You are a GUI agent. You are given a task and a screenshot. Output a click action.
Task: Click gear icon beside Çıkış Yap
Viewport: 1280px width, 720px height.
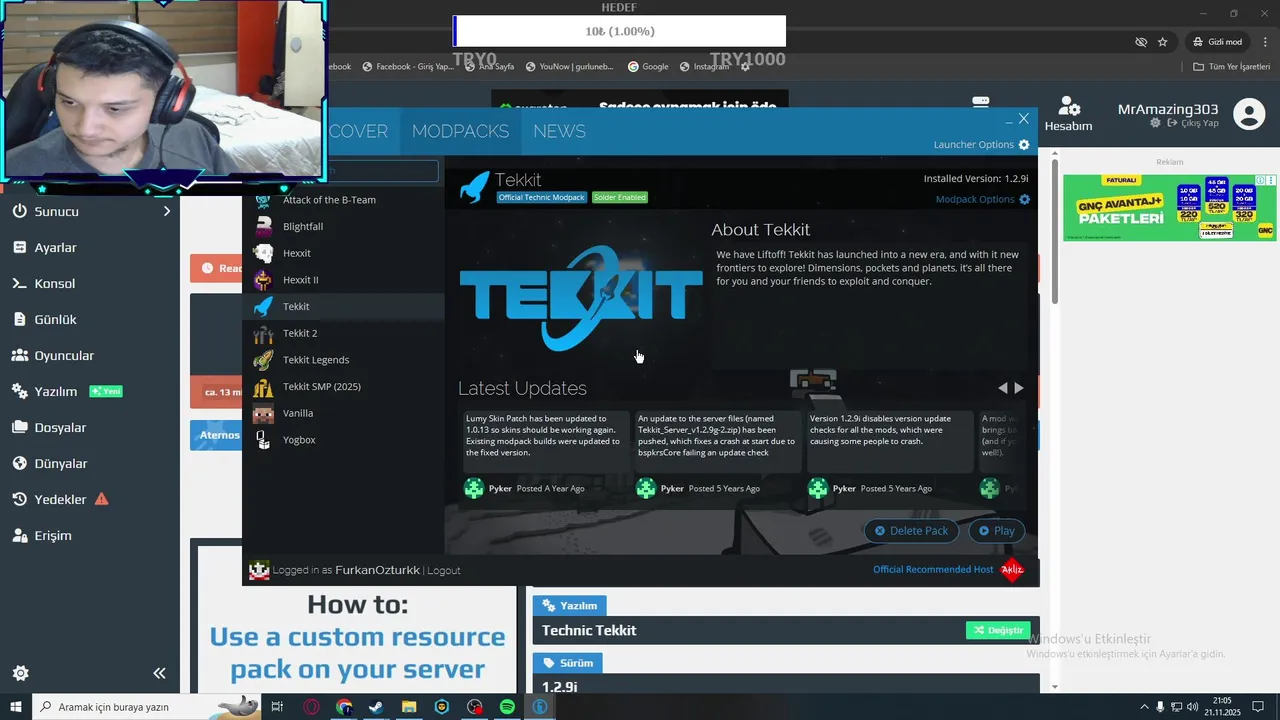tap(1155, 123)
